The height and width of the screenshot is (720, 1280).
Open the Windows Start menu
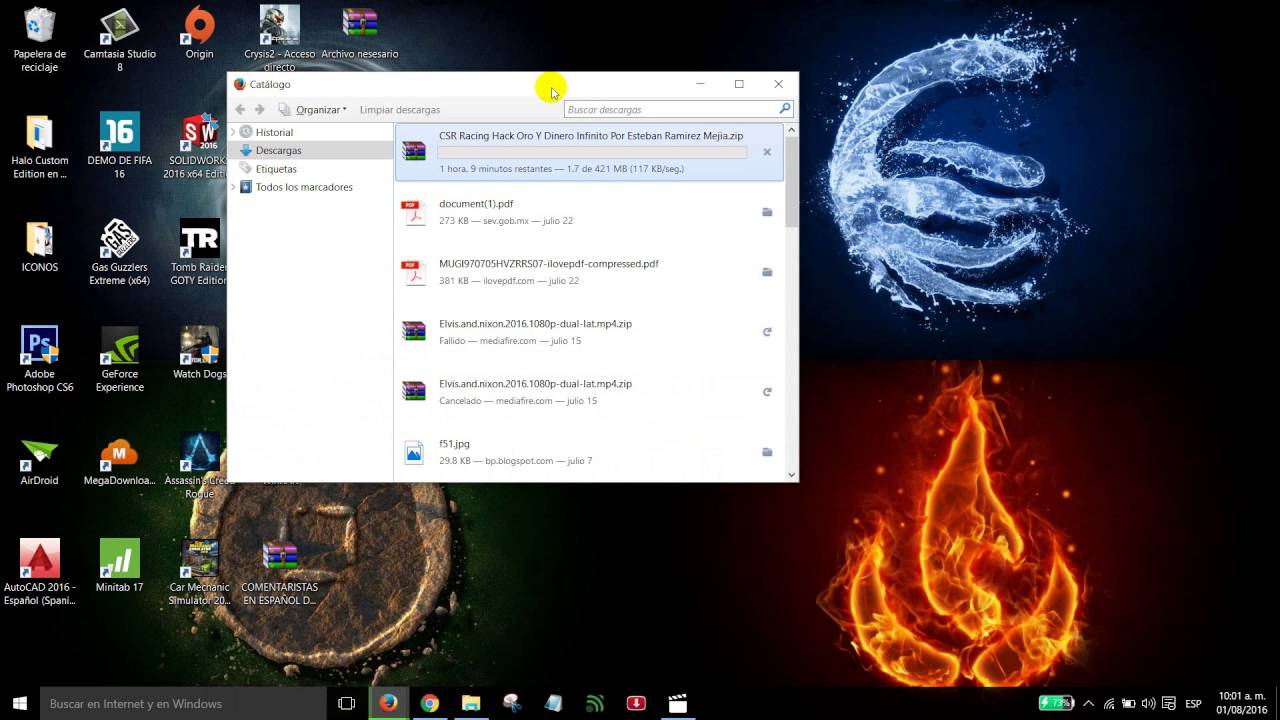20,703
